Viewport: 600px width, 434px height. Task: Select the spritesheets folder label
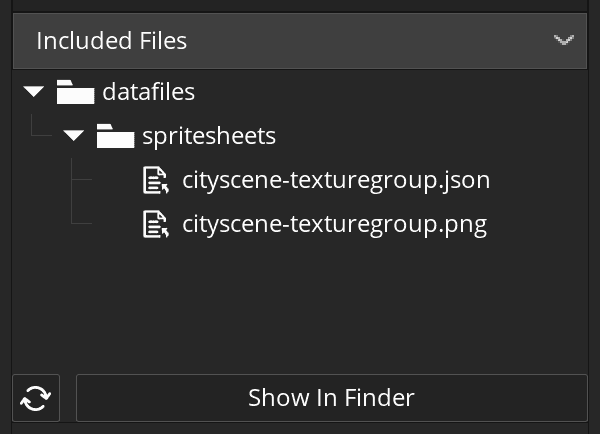pos(209,136)
